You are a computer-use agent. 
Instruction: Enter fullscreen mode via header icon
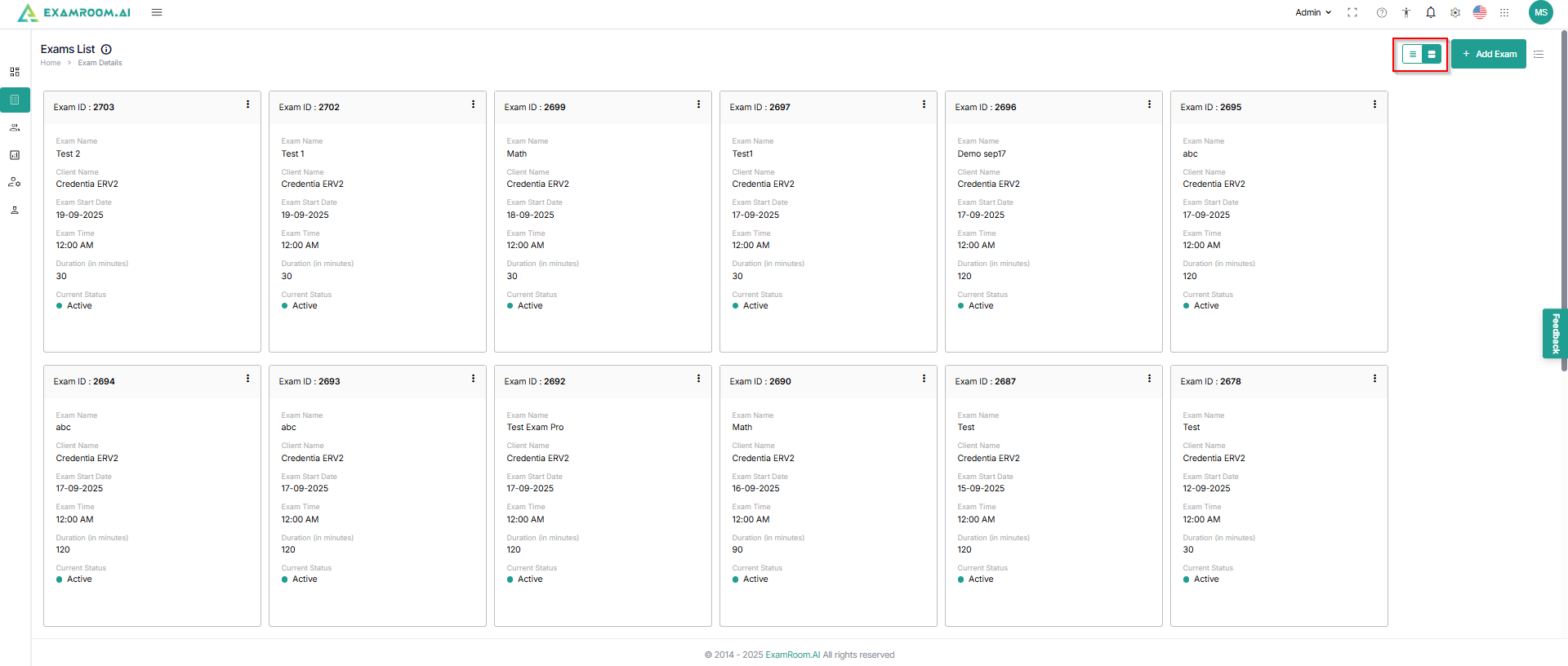[x=1352, y=12]
